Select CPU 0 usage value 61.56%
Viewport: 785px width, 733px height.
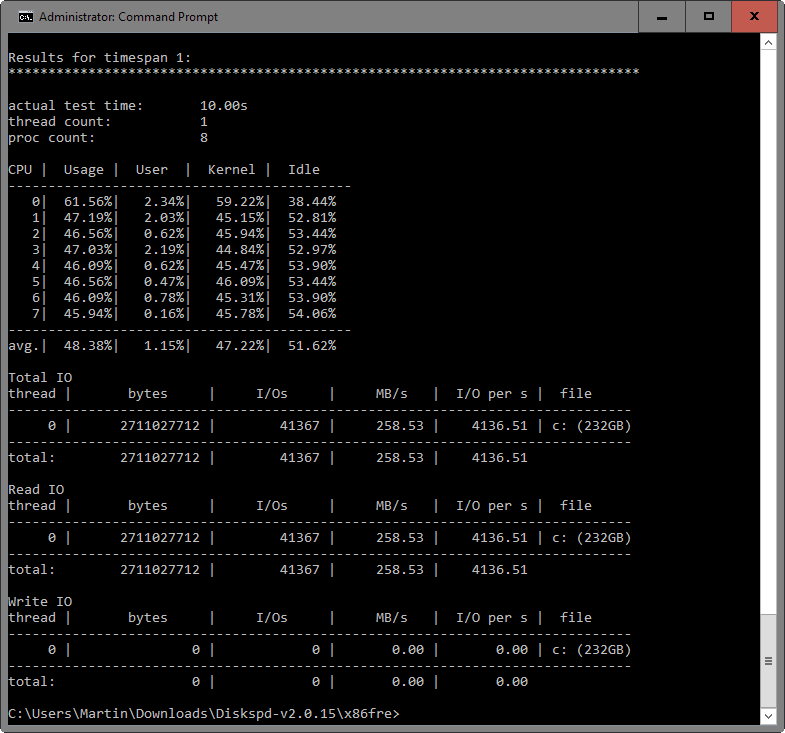(83, 201)
